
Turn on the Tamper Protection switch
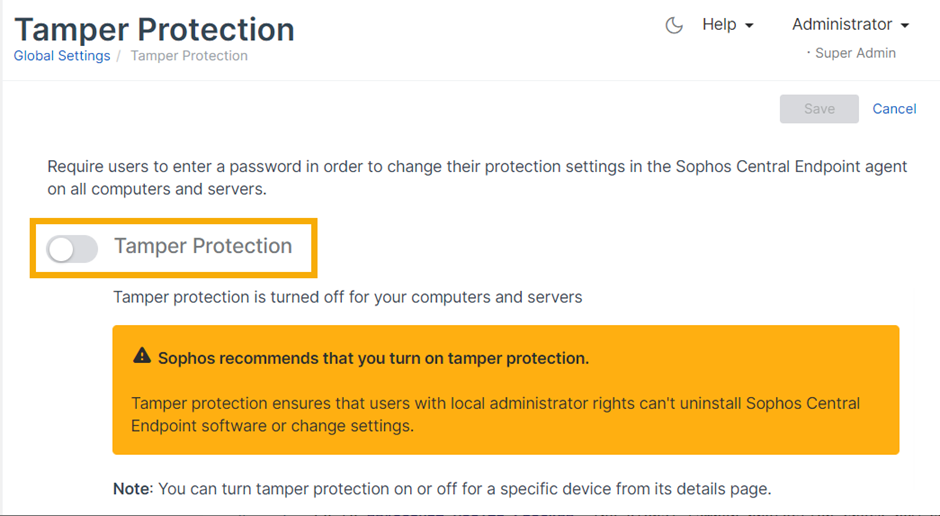72,249
